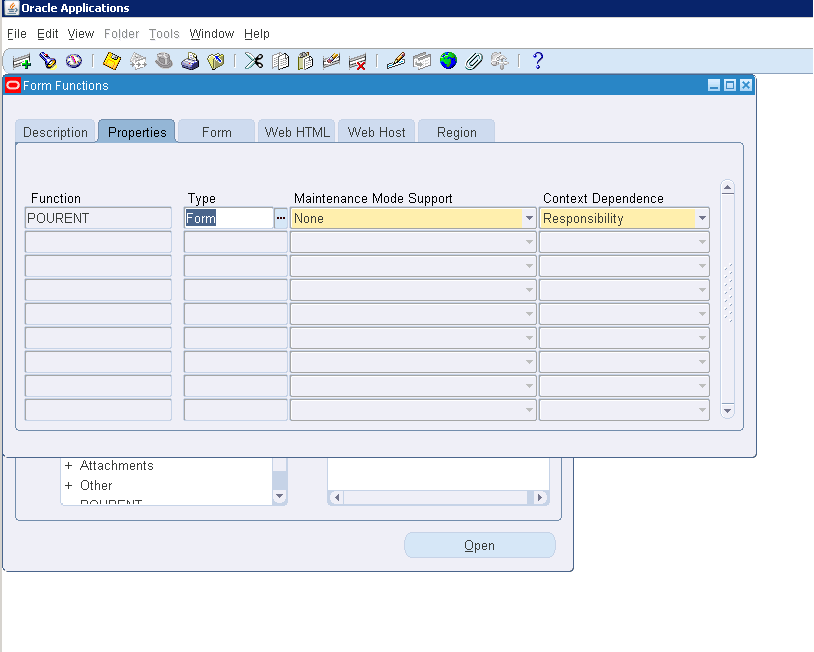
Task: Expand the Attachments tree node
Action: click(x=69, y=466)
